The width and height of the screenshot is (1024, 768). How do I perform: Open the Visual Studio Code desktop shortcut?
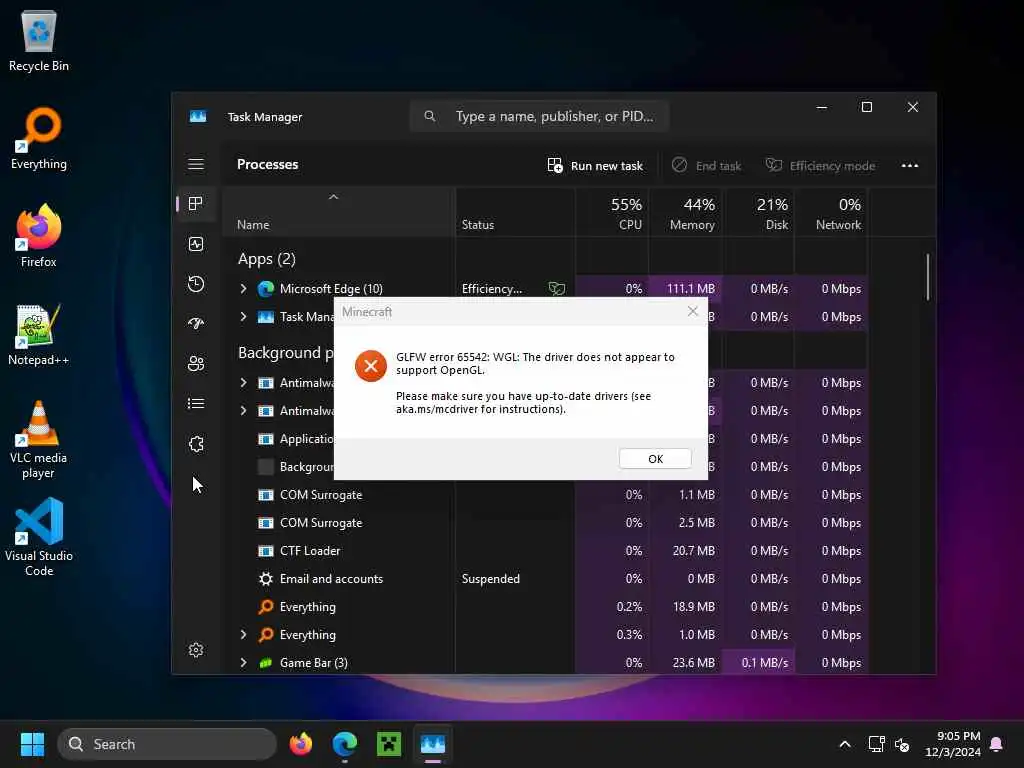[39, 537]
